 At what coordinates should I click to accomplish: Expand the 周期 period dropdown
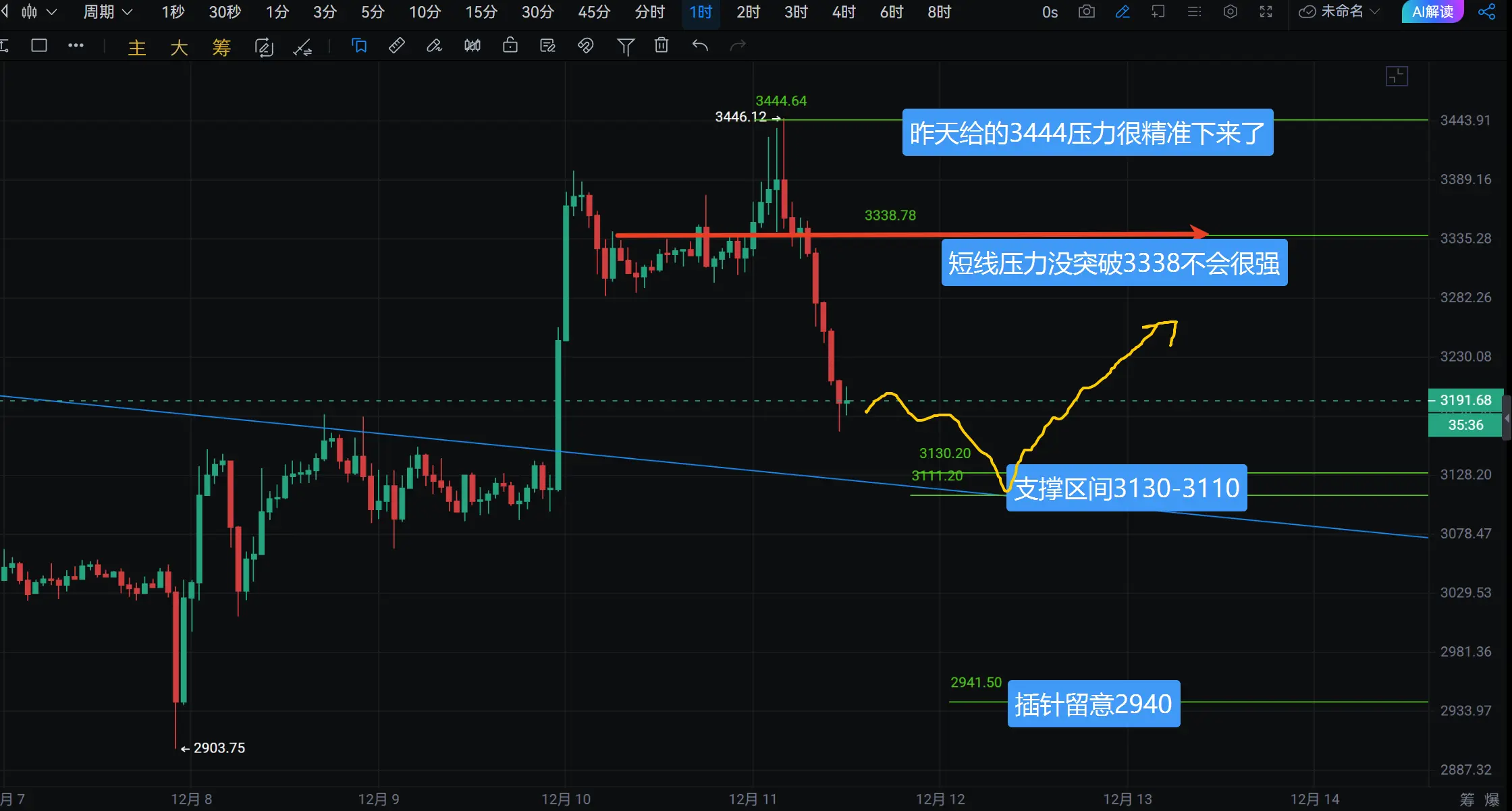(107, 11)
